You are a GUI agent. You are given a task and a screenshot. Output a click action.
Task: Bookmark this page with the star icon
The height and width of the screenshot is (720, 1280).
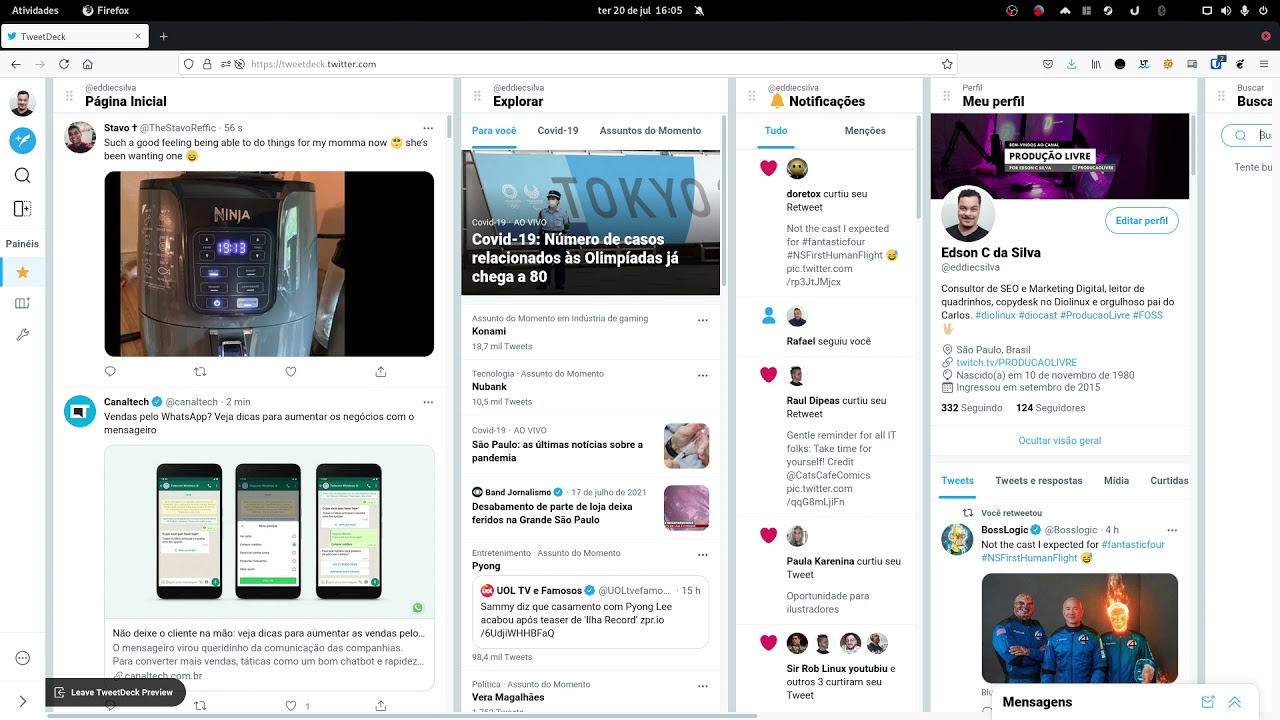947,64
